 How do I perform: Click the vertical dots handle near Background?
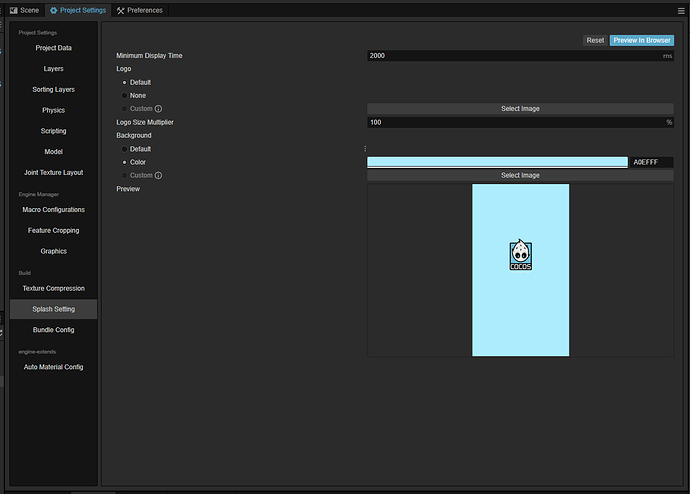(365, 149)
